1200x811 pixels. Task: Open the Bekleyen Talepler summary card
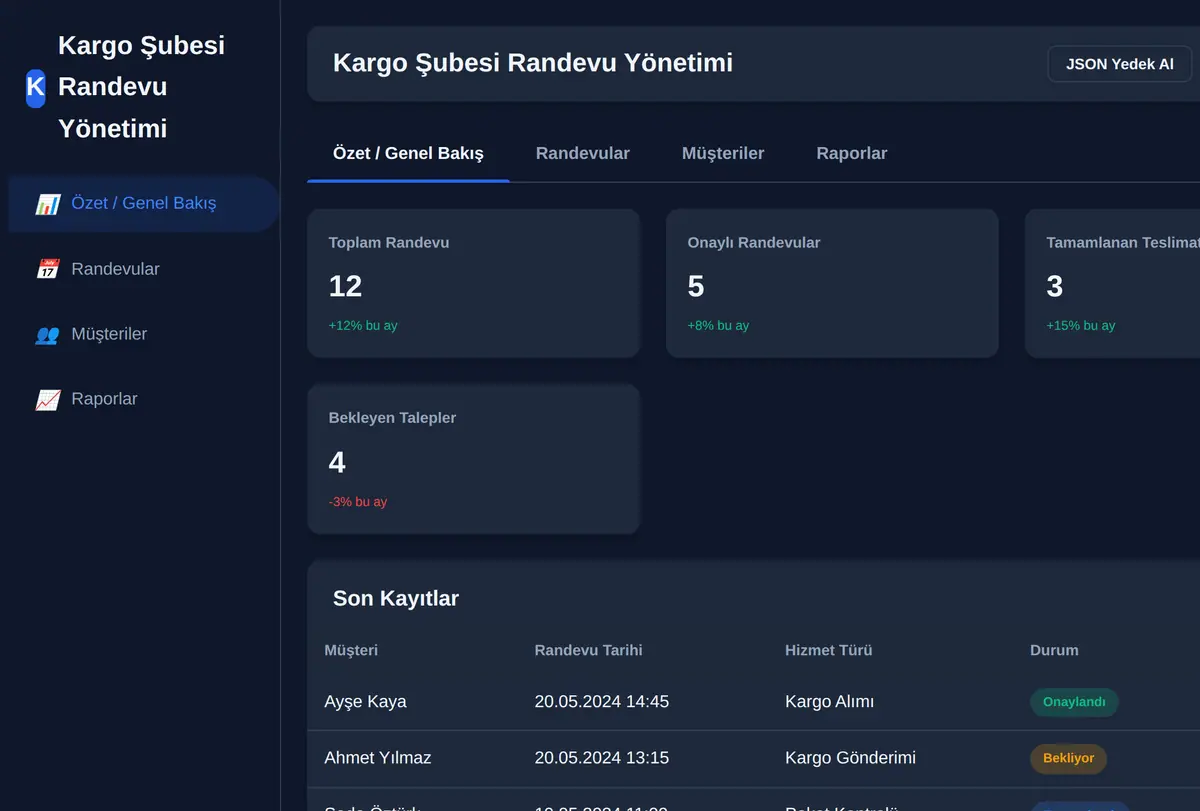[473, 459]
